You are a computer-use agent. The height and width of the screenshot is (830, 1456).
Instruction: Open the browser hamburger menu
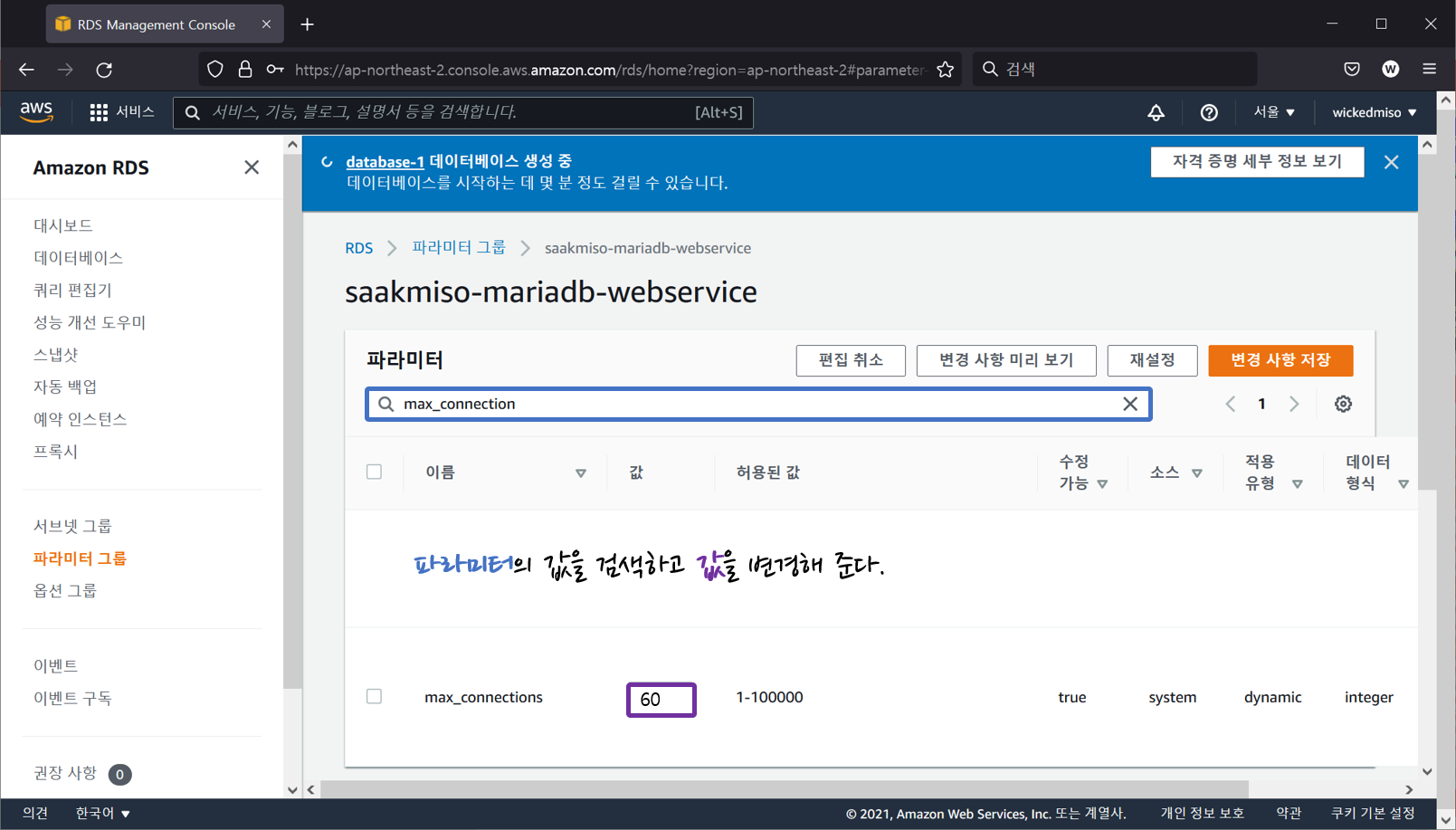[x=1430, y=70]
